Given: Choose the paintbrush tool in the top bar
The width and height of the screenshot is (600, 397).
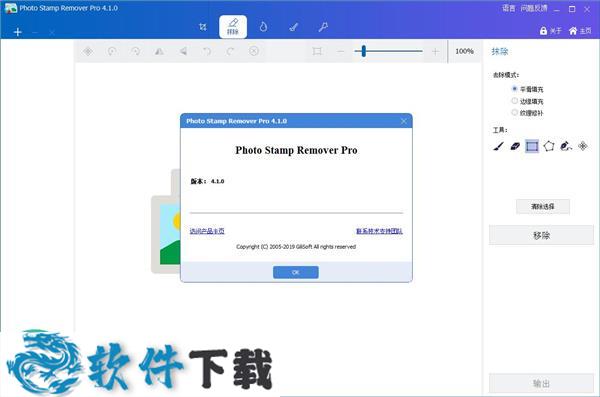Looking at the screenshot, I should pyautogui.click(x=293, y=27).
